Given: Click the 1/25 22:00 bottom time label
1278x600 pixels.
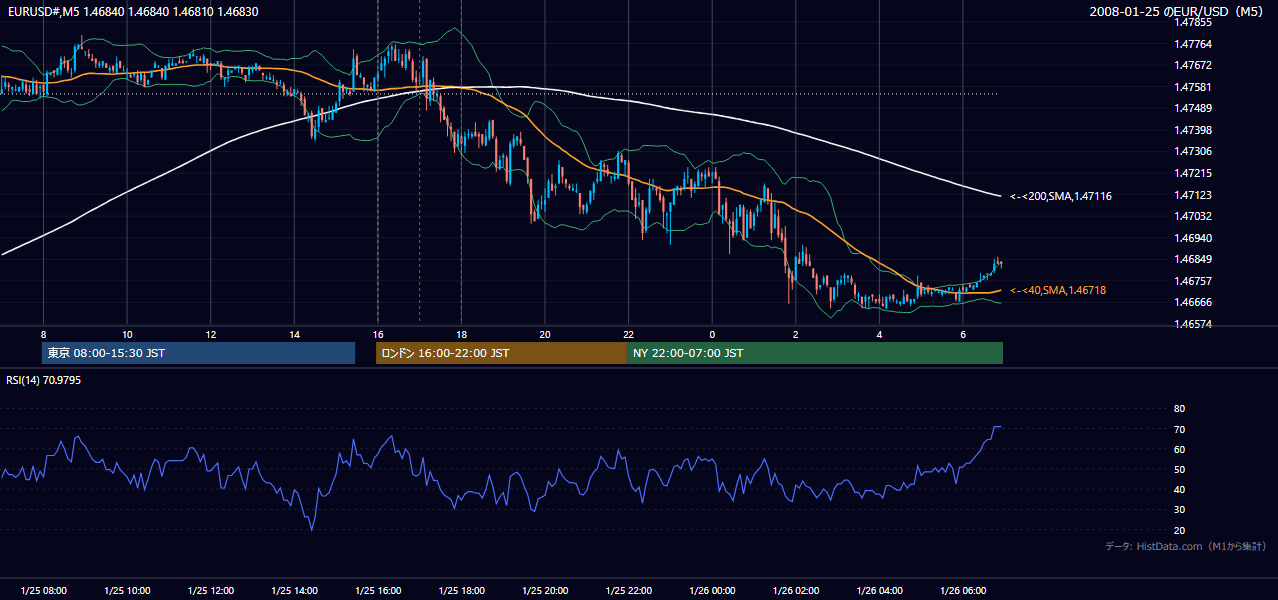Looking at the screenshot, I should pos(629,591).
